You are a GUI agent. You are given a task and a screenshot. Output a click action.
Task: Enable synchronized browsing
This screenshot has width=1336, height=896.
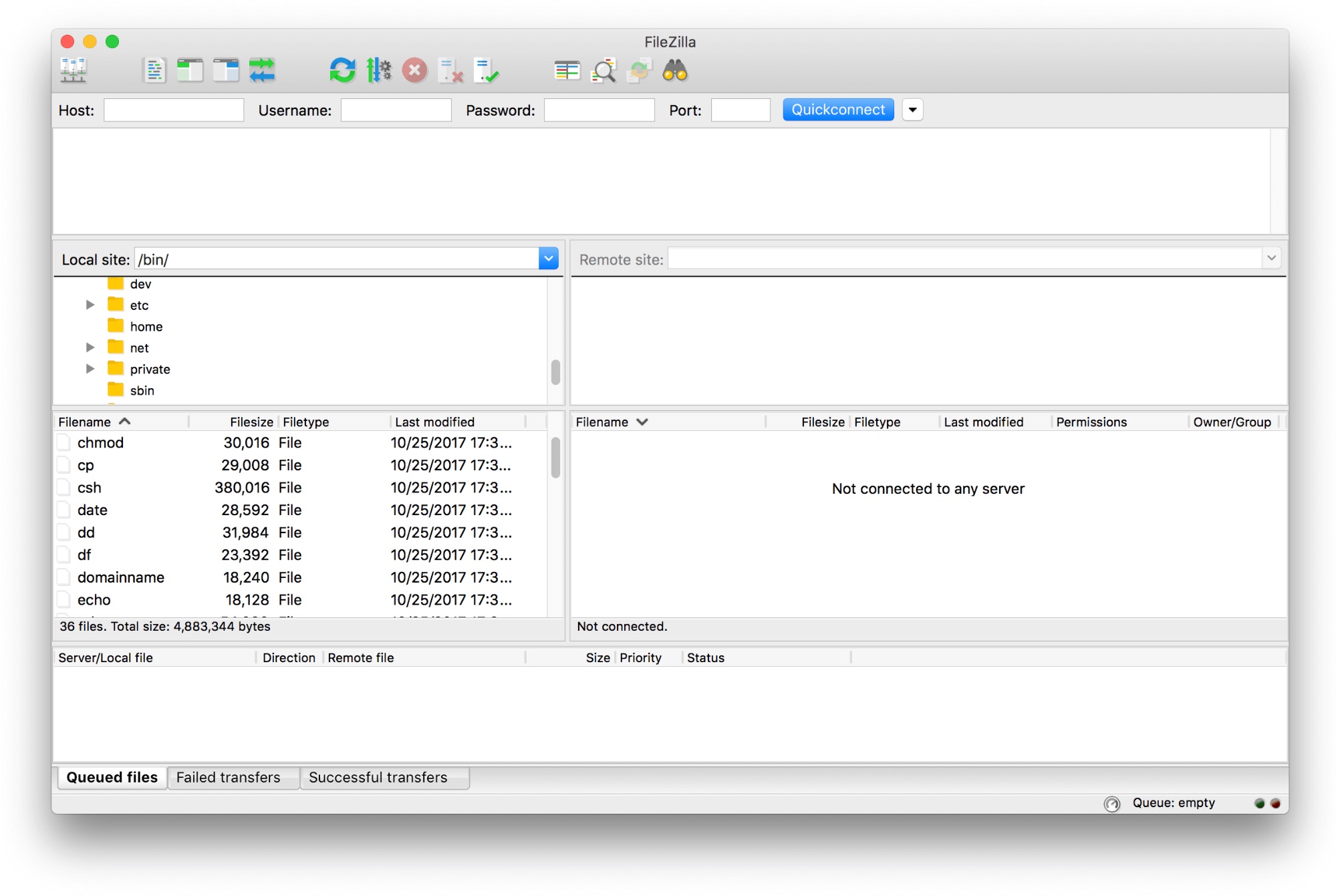pos(638,70)
